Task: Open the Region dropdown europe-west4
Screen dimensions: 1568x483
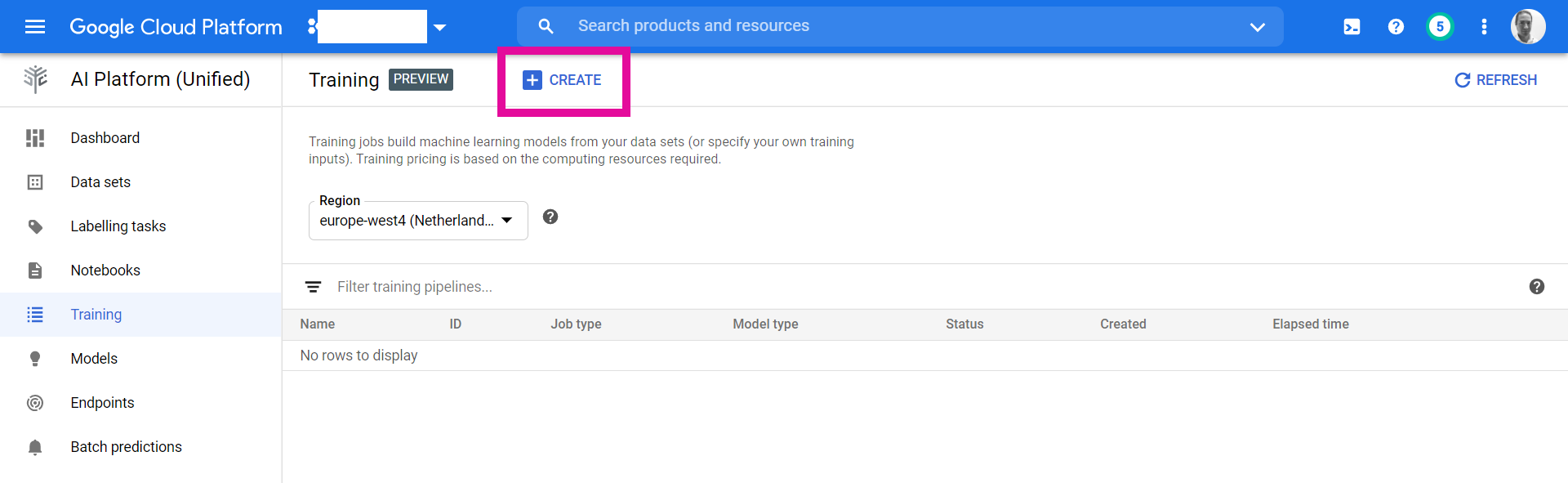Action: pyautogui.click(x=418, y=221)
